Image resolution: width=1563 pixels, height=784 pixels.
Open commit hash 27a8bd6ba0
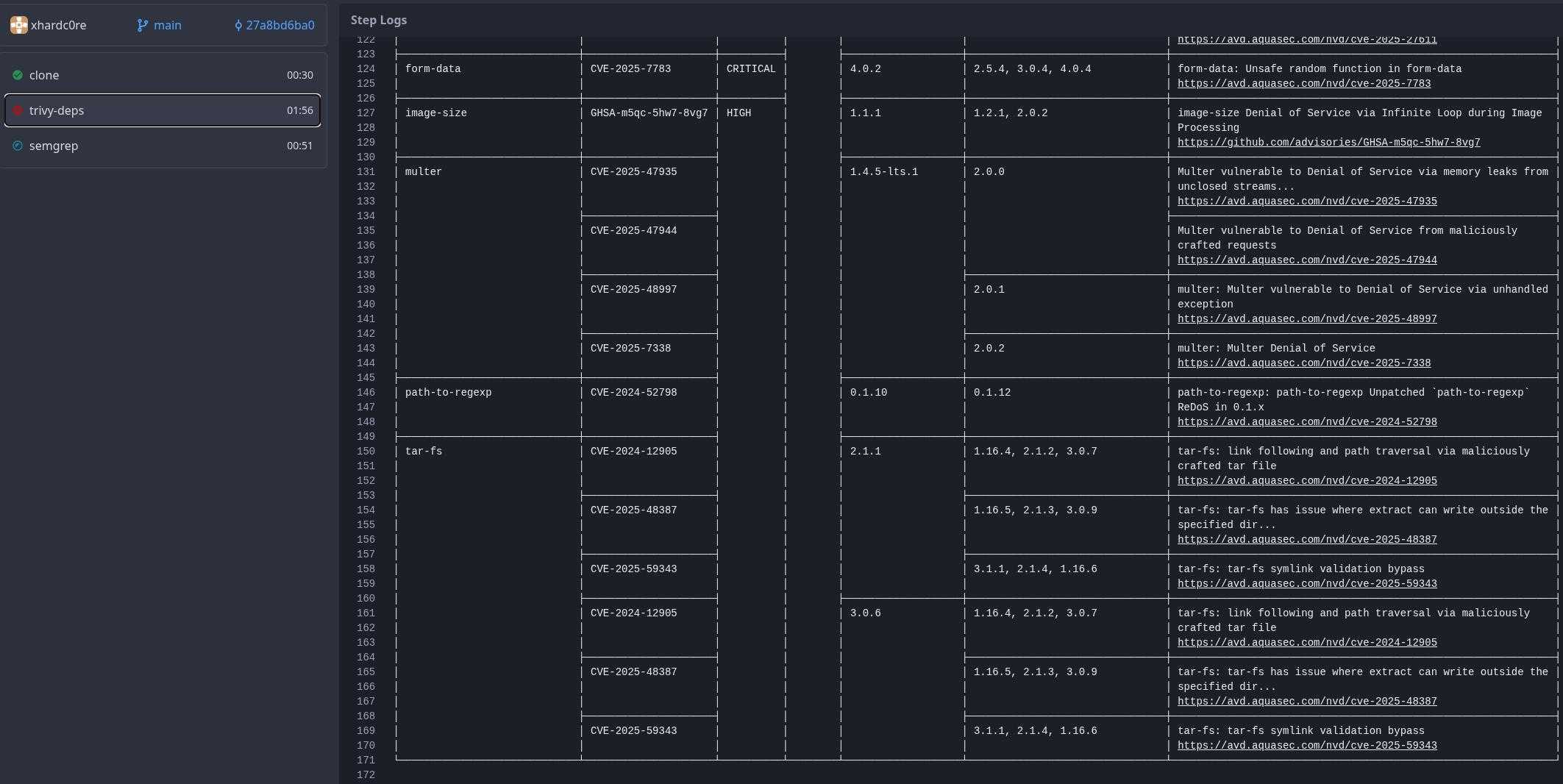(x=280, y=25)
